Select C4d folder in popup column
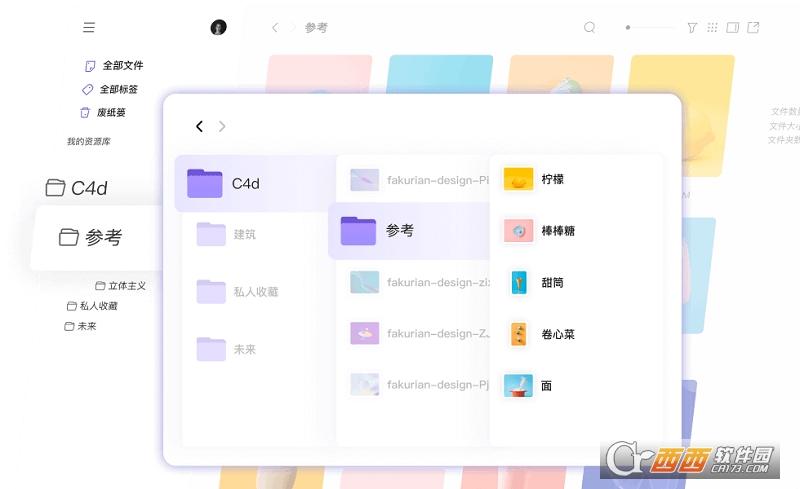The height and width of the screenshot is (489, 800). [x=254, y=183]
